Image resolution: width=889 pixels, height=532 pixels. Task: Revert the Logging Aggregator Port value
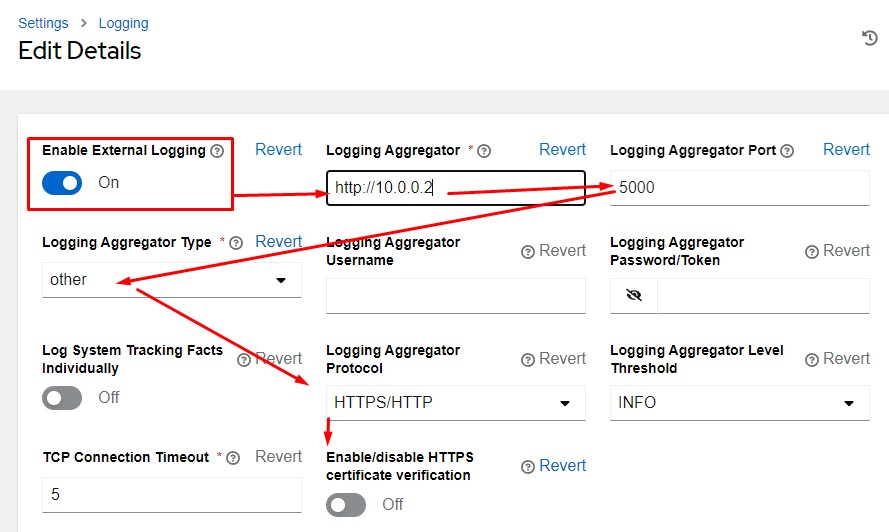click(x=846, y=149)
